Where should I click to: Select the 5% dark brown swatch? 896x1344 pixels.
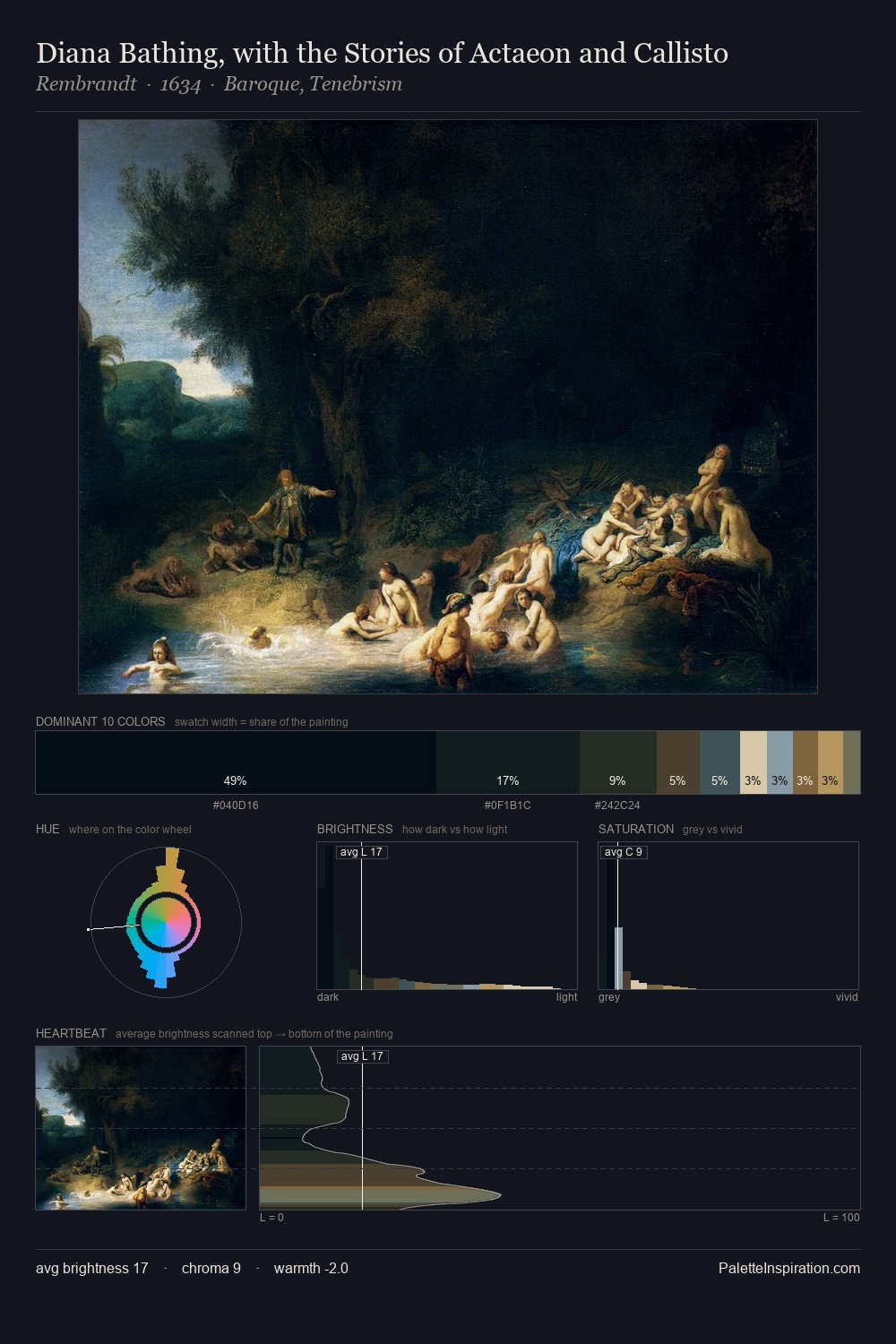pyautogui.click(x=677, y=762)
